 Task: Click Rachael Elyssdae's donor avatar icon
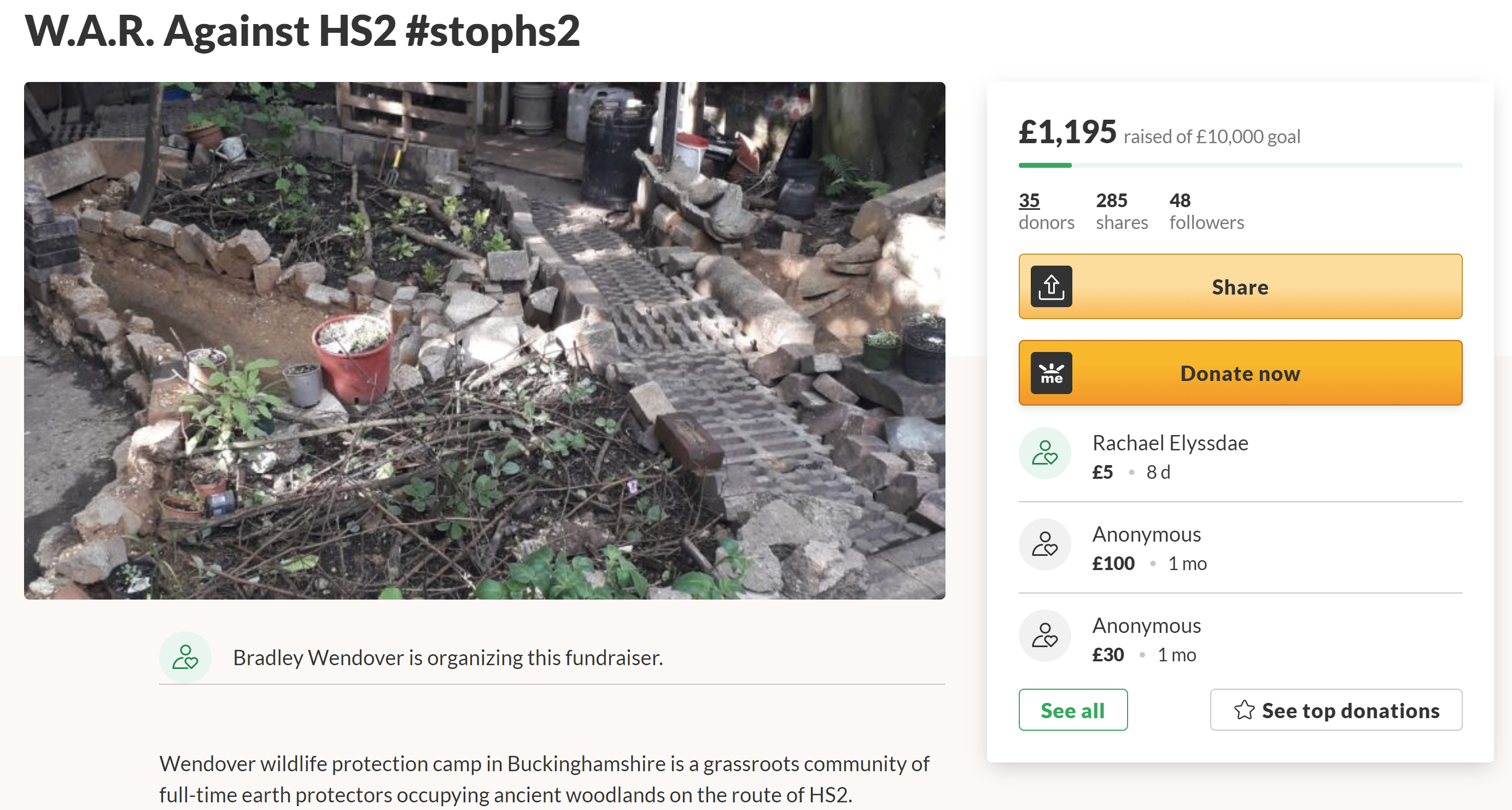[1045, 454]
